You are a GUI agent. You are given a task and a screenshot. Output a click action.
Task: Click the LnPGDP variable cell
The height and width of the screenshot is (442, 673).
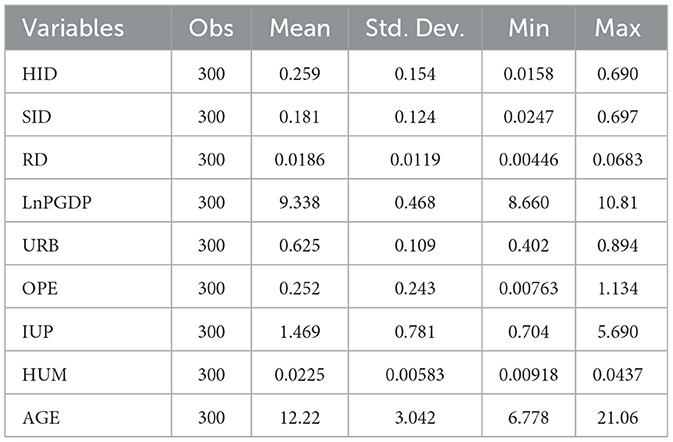coord(50,200)
